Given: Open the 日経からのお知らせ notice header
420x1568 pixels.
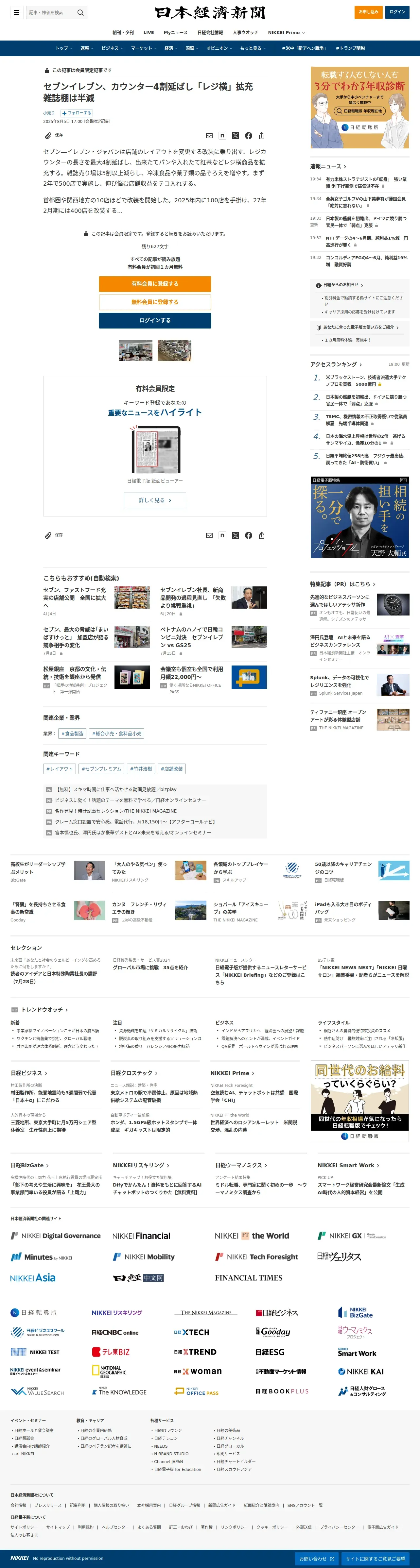Looking at the screenshot, I should click(340, 285).
